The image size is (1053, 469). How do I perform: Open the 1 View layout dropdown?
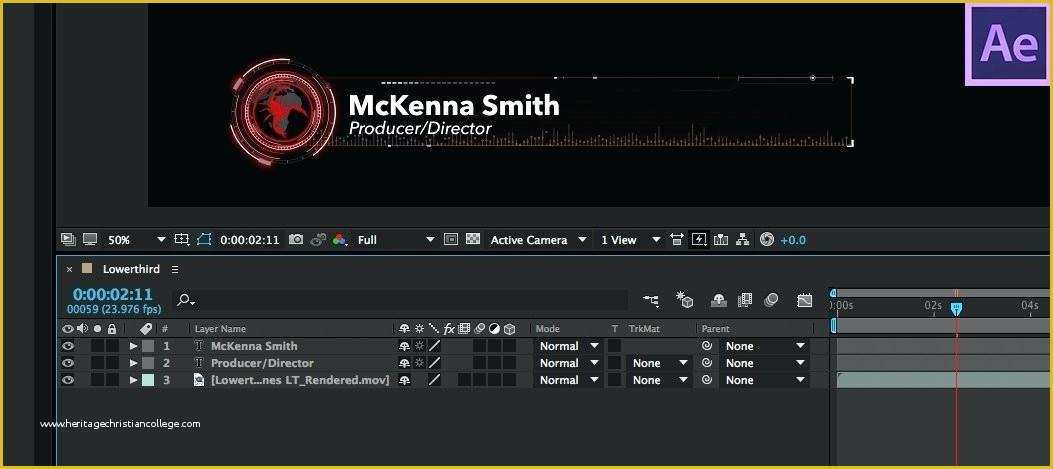(630, 239)
